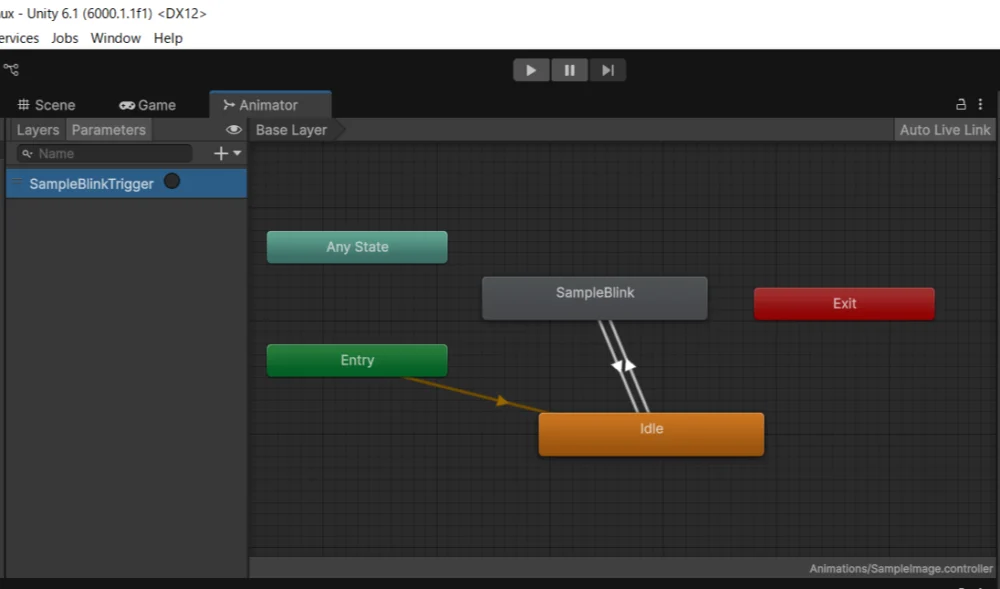This screenshot has width=1000, height=589.
Task: Grab the SampleBlinkTrigger reorder handle icon
Action: [x=16, y=183]
